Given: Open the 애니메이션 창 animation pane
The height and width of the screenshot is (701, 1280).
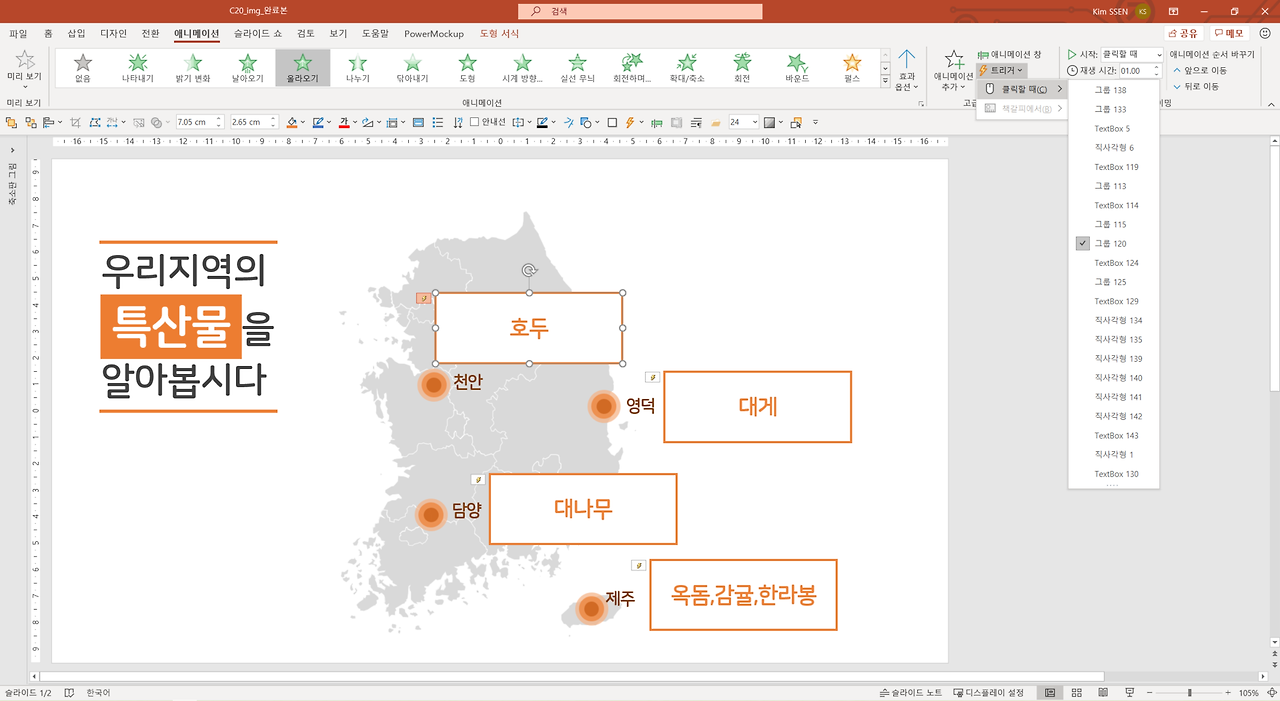Looking at the screenshot, I should coord(1010,54).
